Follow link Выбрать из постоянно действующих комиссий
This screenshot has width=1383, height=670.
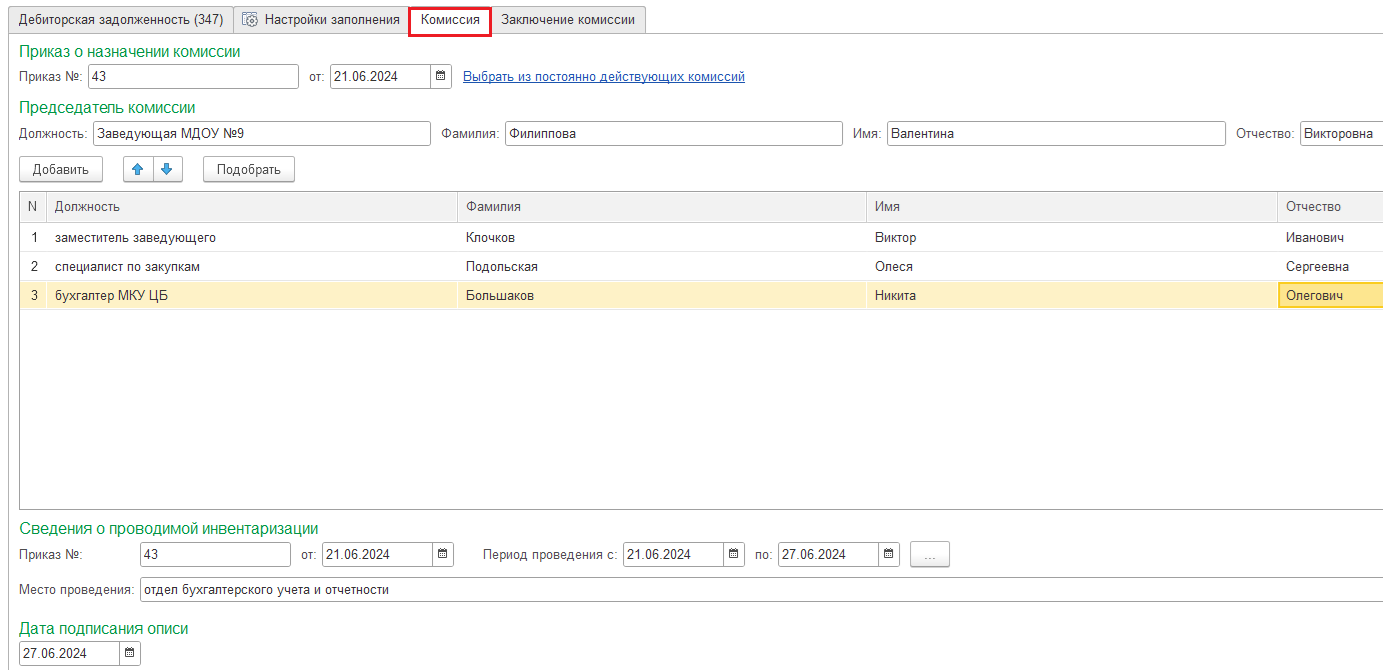[604, 77]
